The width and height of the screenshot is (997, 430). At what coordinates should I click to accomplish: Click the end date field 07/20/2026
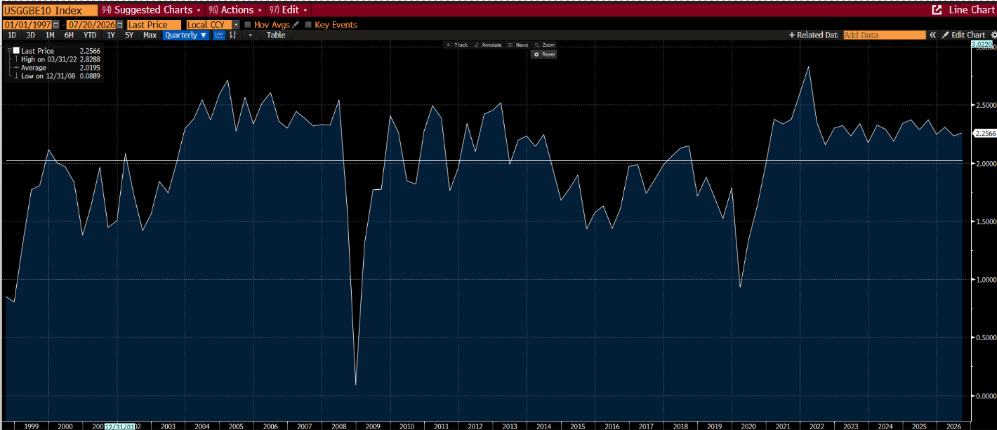[91, 25]
